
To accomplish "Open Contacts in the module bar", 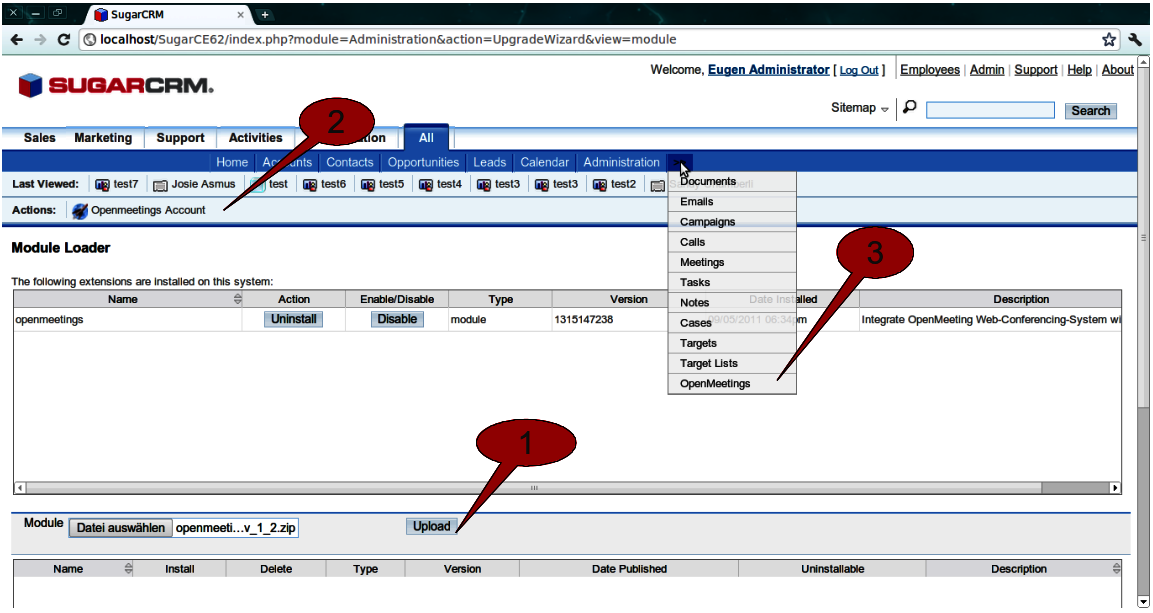I will pyautogui.click(x=349, y=162).
